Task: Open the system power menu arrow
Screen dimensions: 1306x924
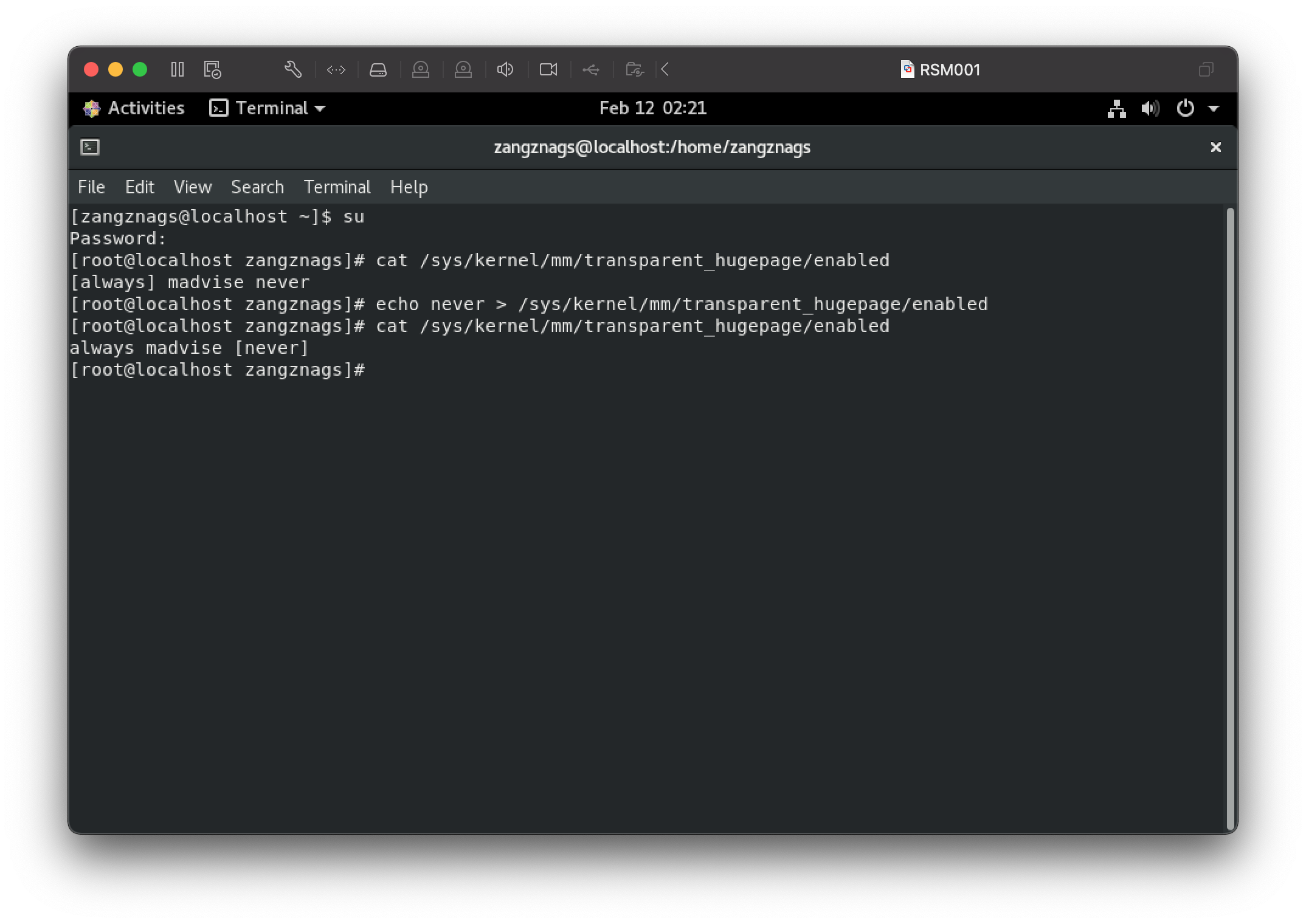Action: point(1214,109)
